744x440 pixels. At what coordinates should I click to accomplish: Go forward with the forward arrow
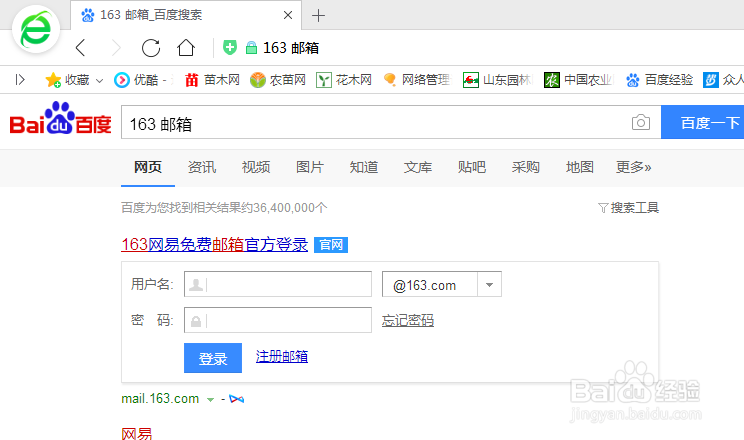[x=116, y=48]
